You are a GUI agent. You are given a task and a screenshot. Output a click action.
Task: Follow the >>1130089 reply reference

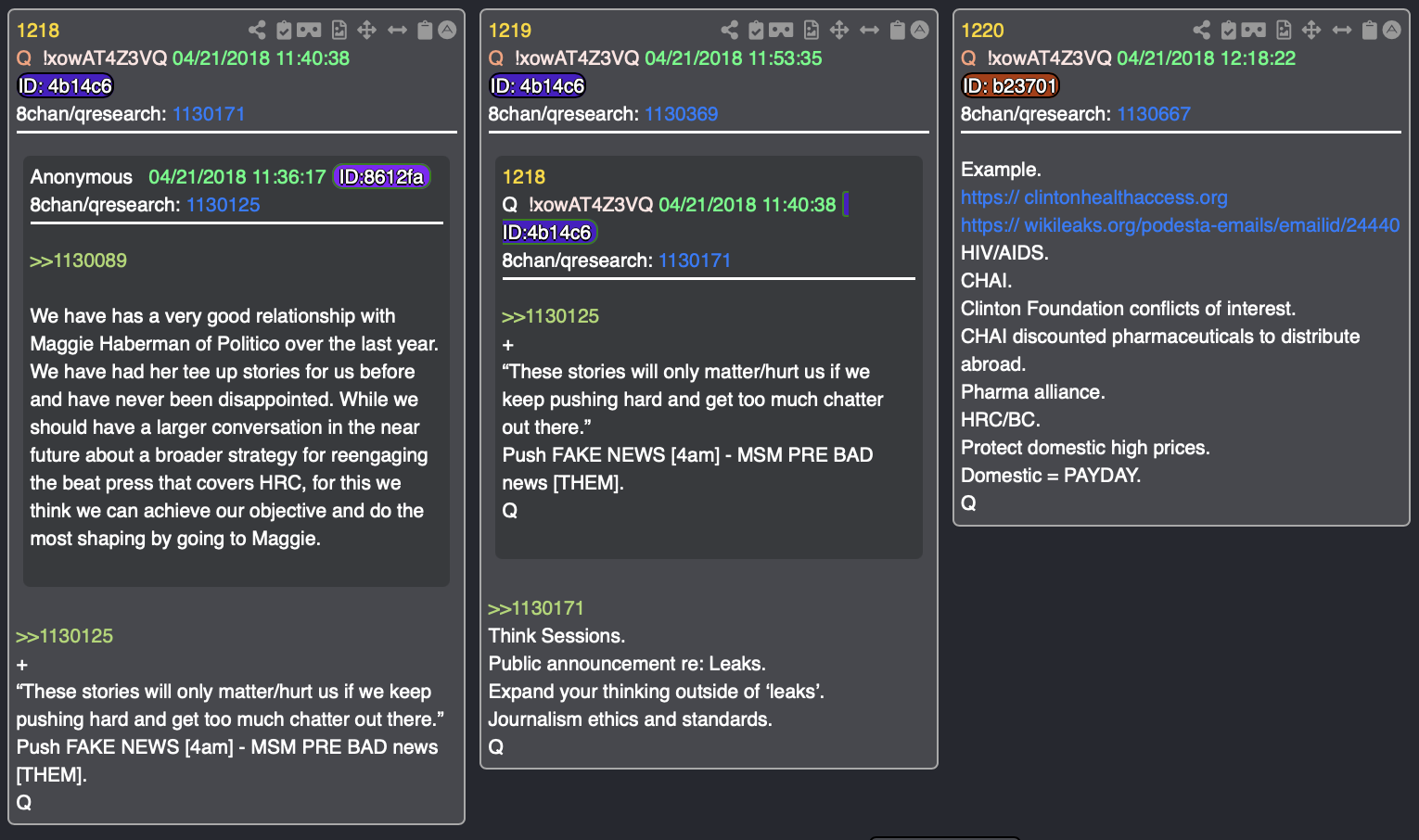(x=78, y=261)
